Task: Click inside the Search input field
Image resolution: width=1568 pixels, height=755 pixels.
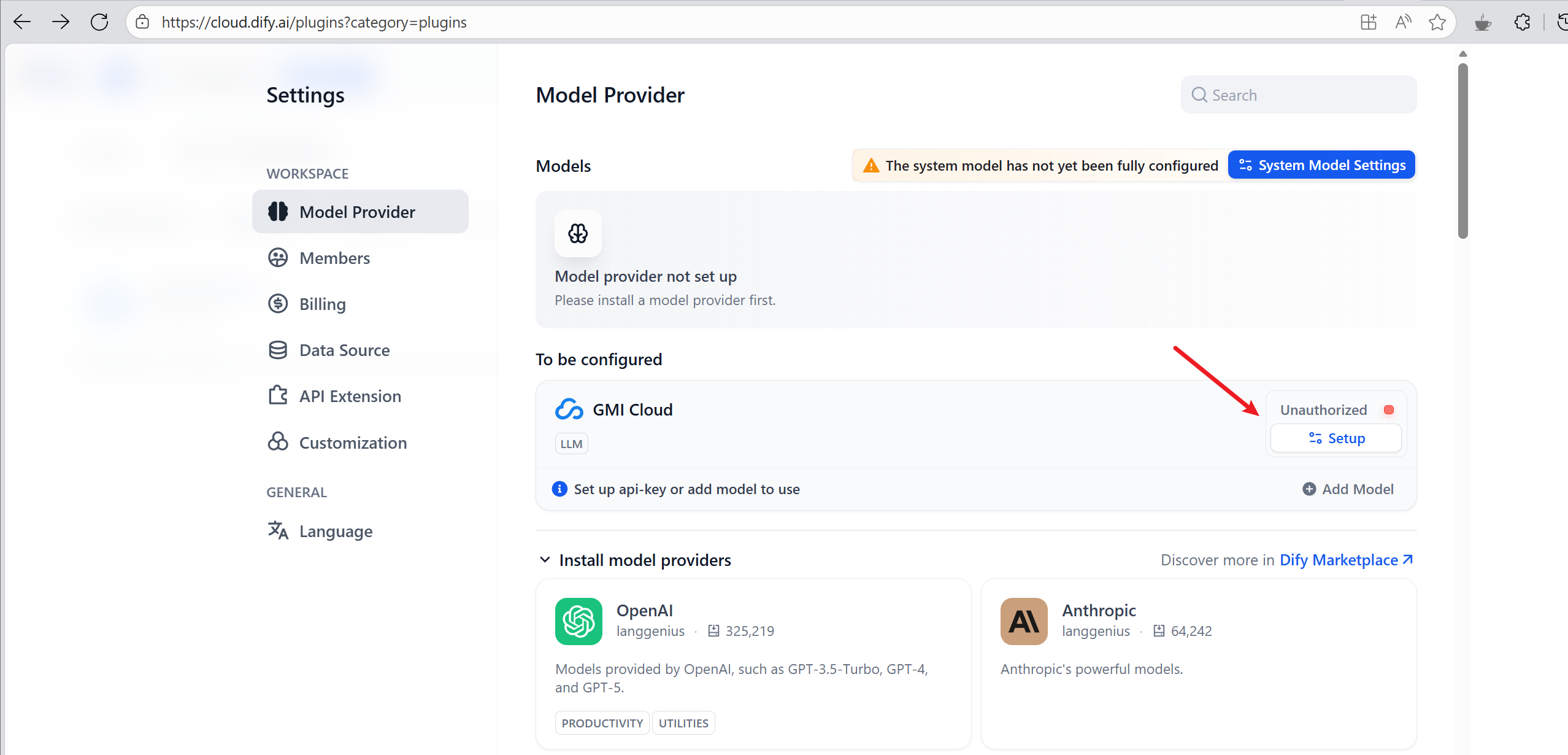Action: point(1288,95)
